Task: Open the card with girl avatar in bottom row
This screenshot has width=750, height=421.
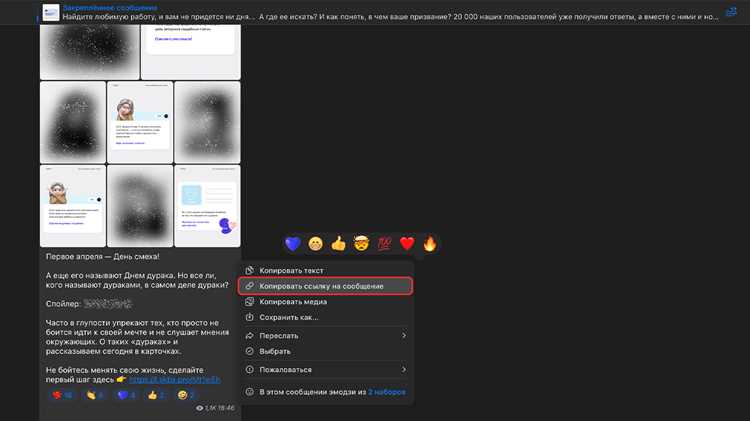Action: (x=73, y=206)
